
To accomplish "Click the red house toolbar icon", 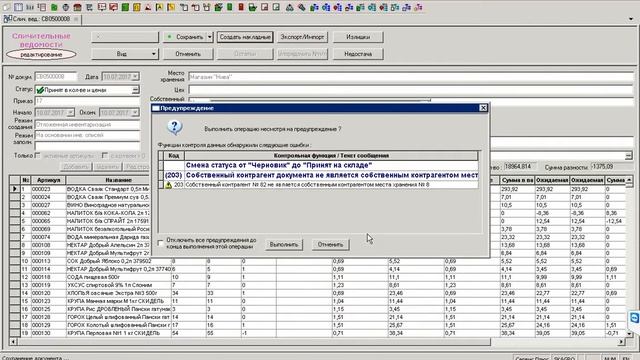I will (77, 7).
